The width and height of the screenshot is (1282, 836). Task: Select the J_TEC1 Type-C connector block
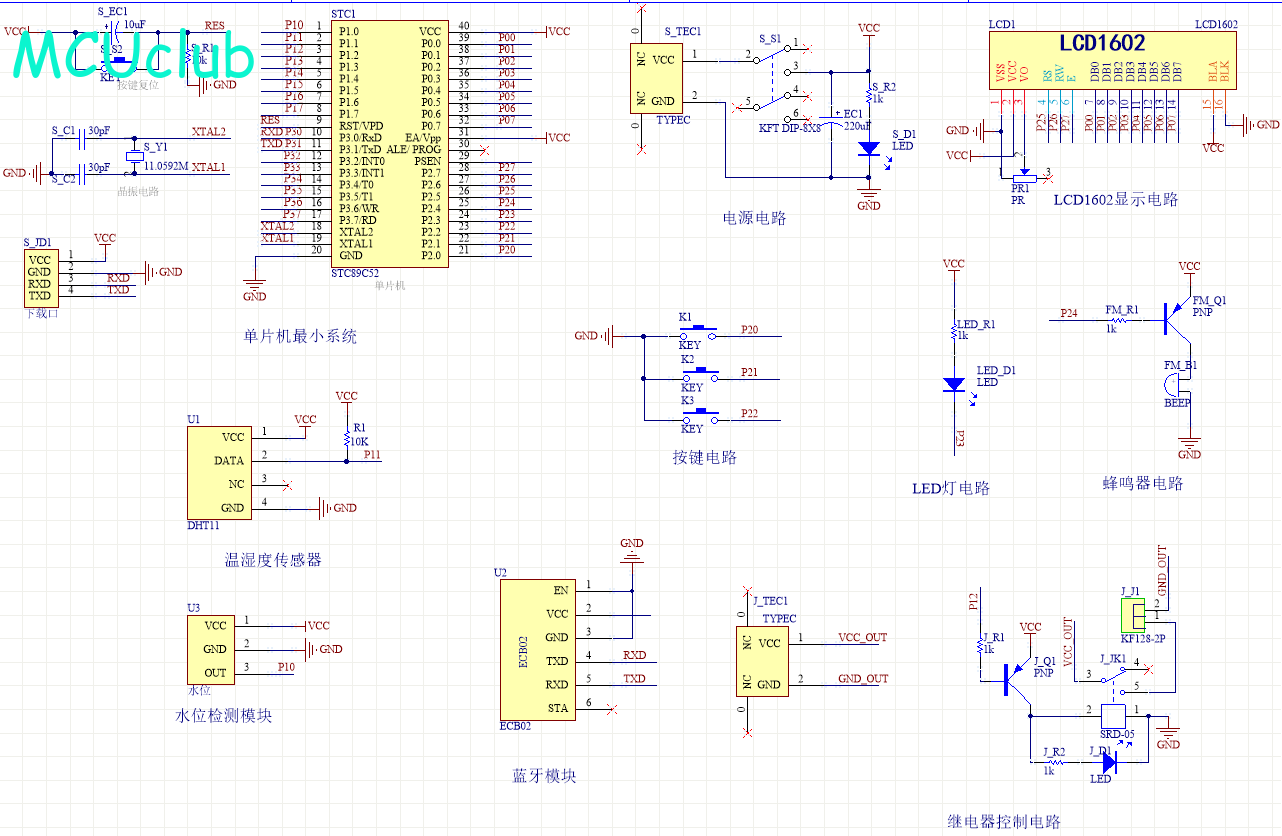click(762, 661)
